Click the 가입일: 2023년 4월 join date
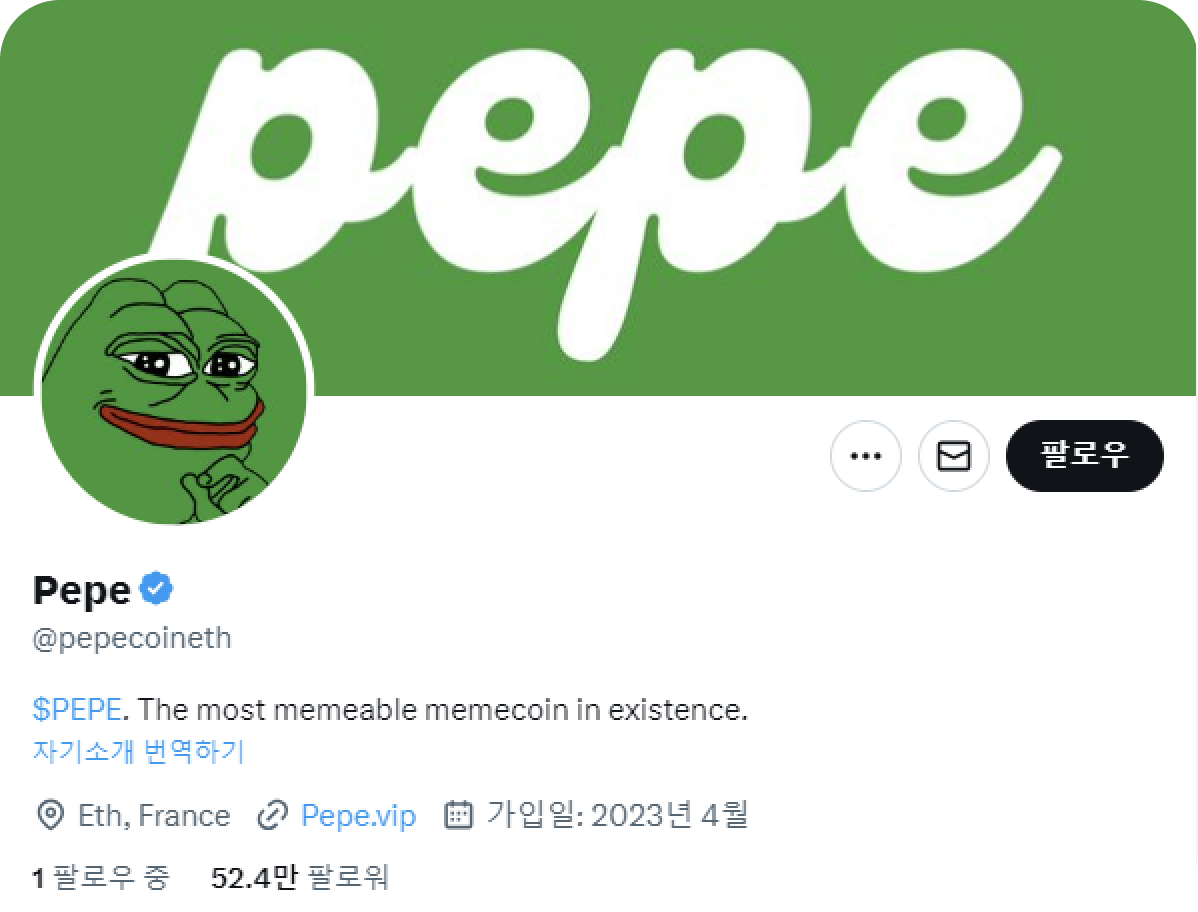 click(x=617, y=816)
